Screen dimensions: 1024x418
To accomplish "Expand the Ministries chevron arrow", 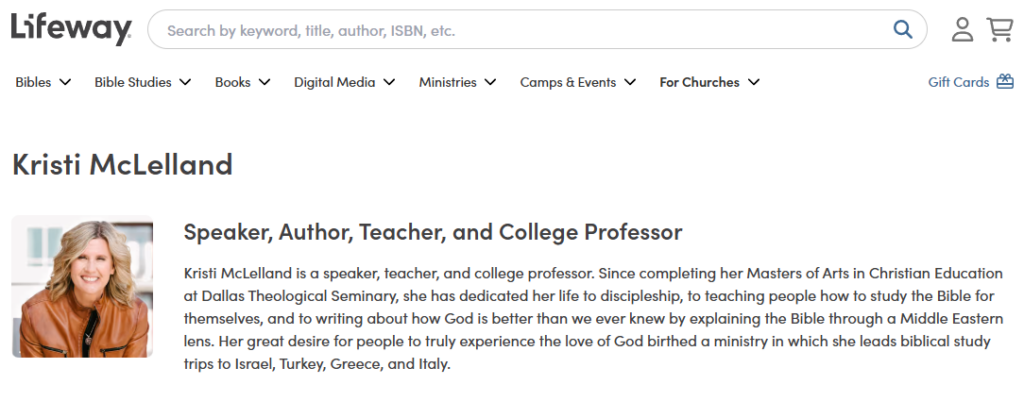I will coord(490,82).
